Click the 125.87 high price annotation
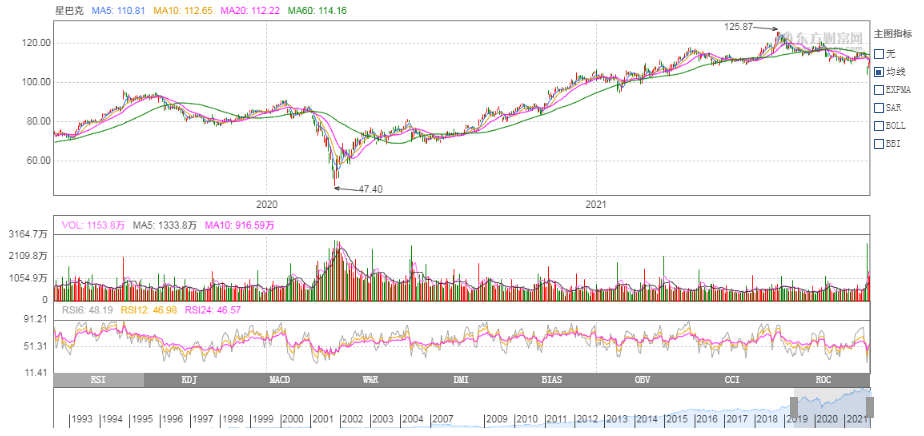 pos(738,27)
